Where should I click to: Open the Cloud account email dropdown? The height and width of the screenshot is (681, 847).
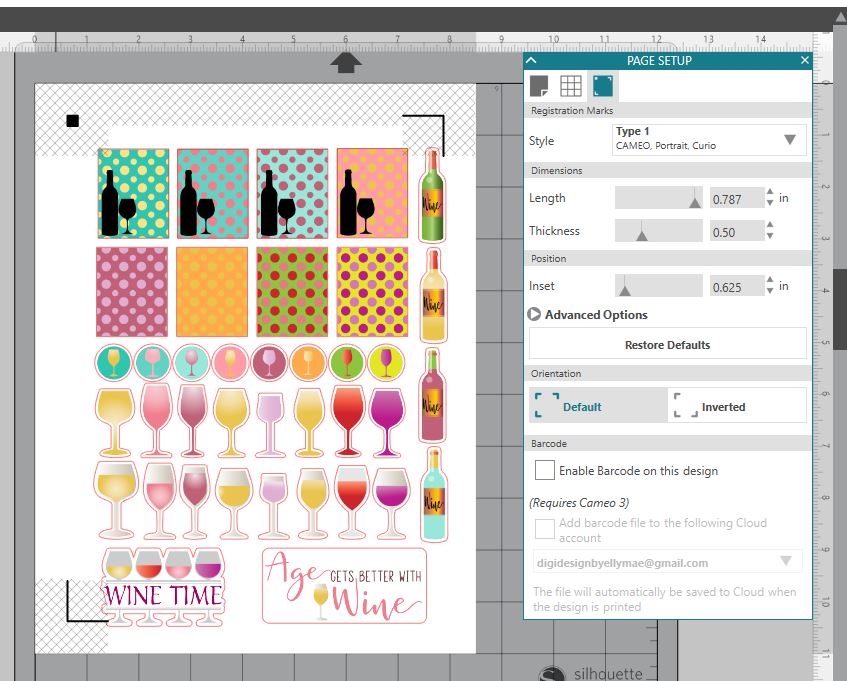point(786,562)
